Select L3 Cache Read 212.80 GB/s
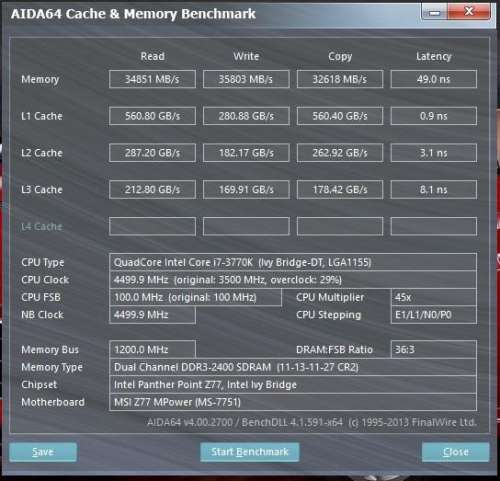Image resolution: width=500 pixels, height=481 pixels. (152, 189)
